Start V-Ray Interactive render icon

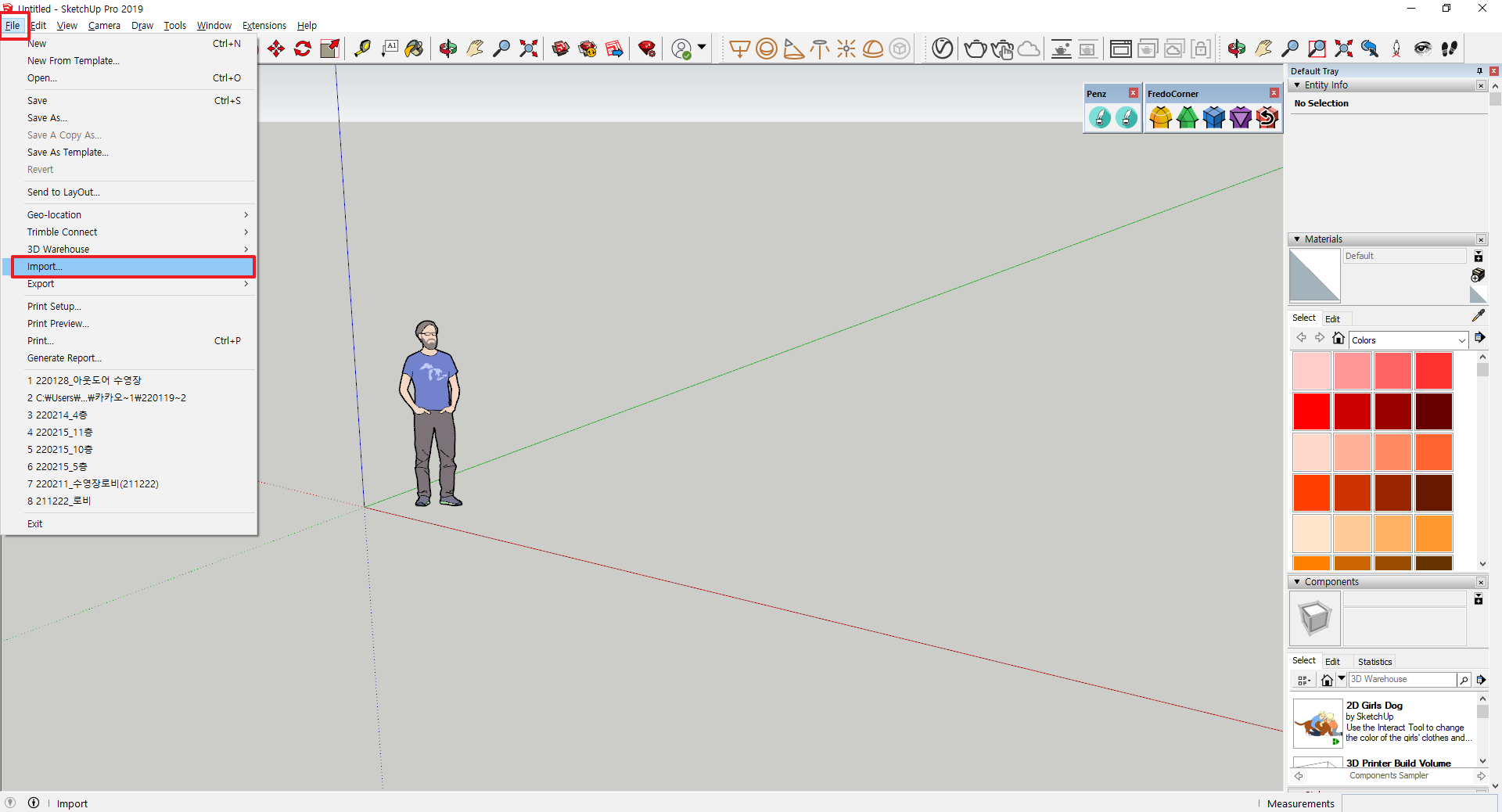[1002, 49]
